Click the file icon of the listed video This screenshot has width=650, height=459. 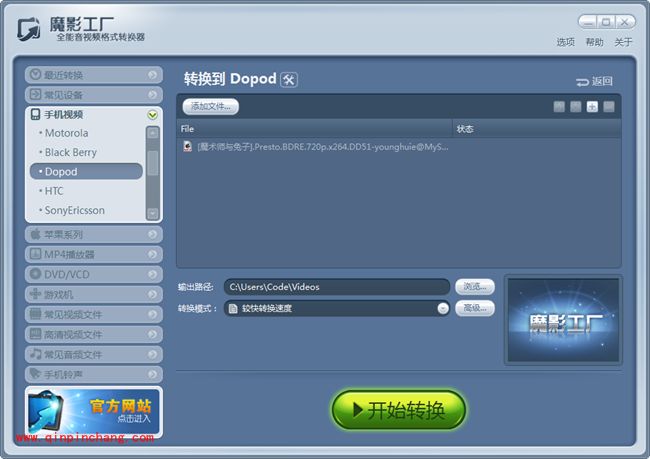click(x=187, y=146)
